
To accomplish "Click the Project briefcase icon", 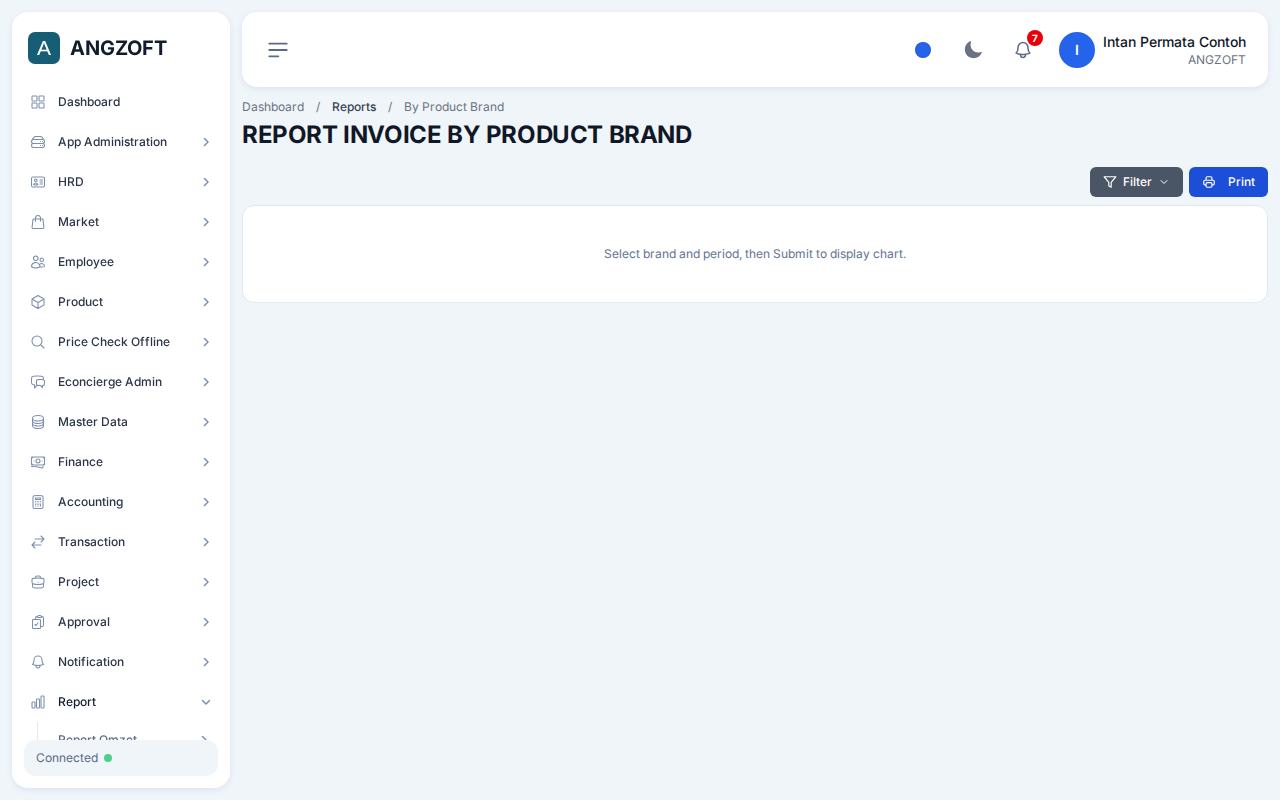I will (x=38, y=582).
